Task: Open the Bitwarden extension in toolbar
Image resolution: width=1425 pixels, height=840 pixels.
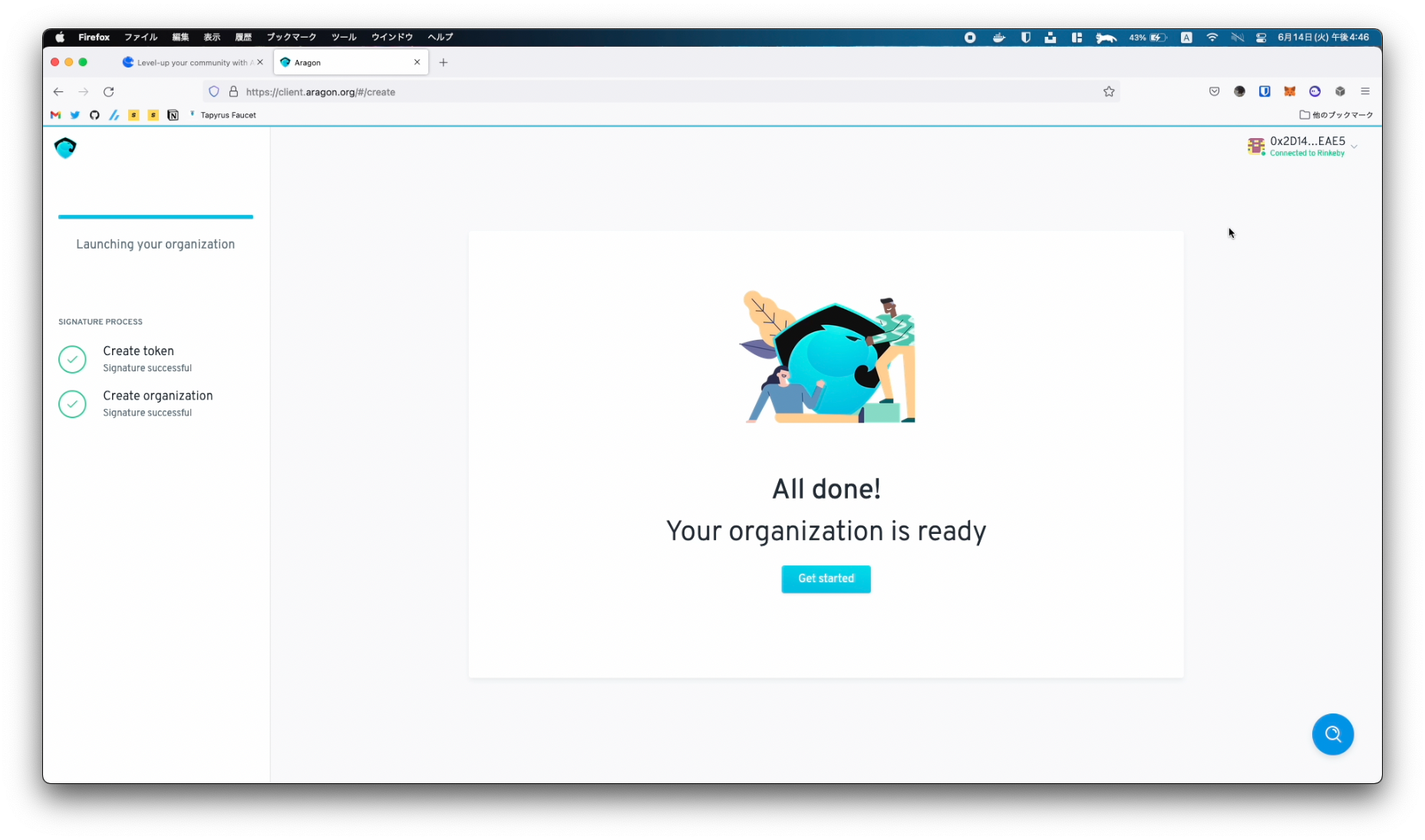Action: (x=1265, y=91)
